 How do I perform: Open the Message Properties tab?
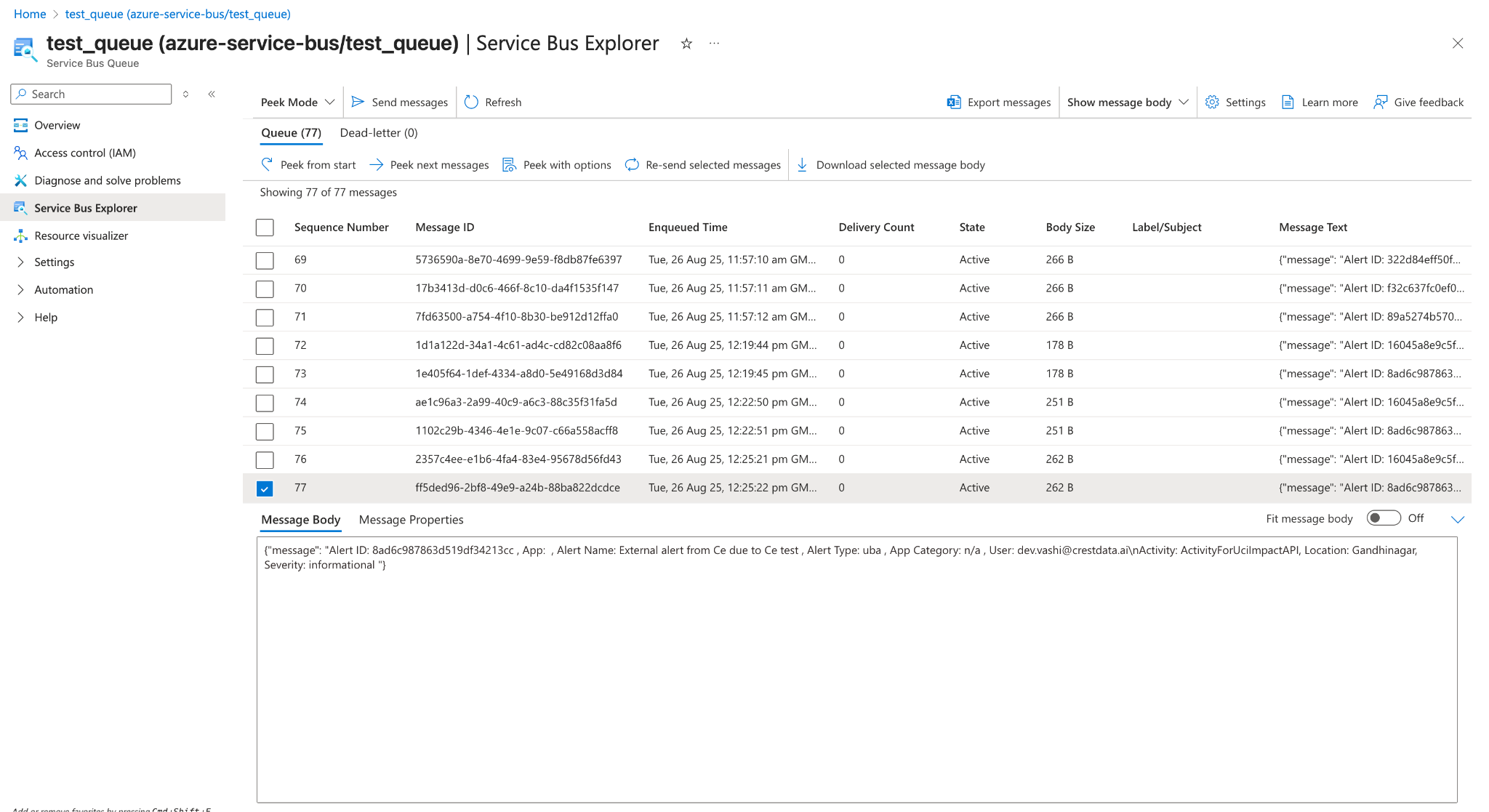pyautogui.click(x=411, y=519)
